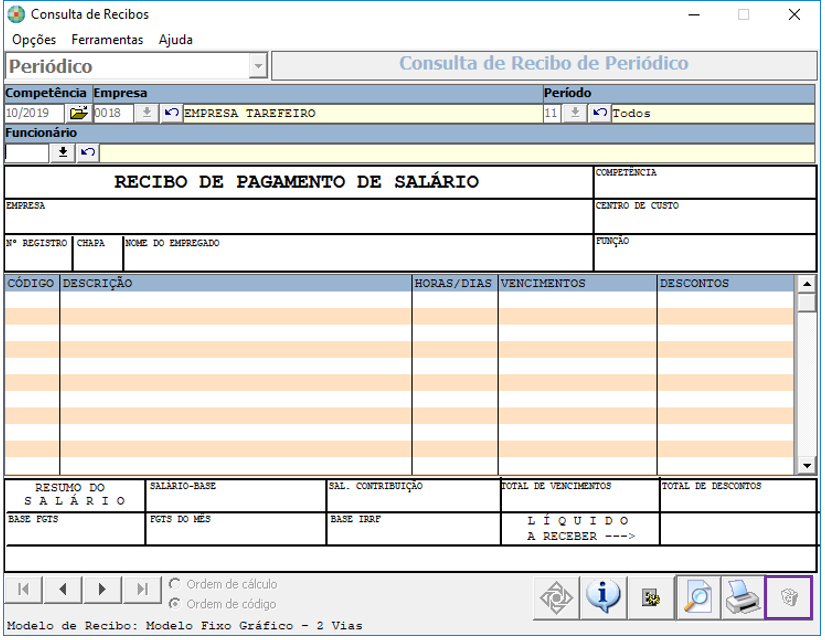Click the NOME DO EMPREGADO field label
This screenshot has height=640, width=825.
click(x=172, y=243)
